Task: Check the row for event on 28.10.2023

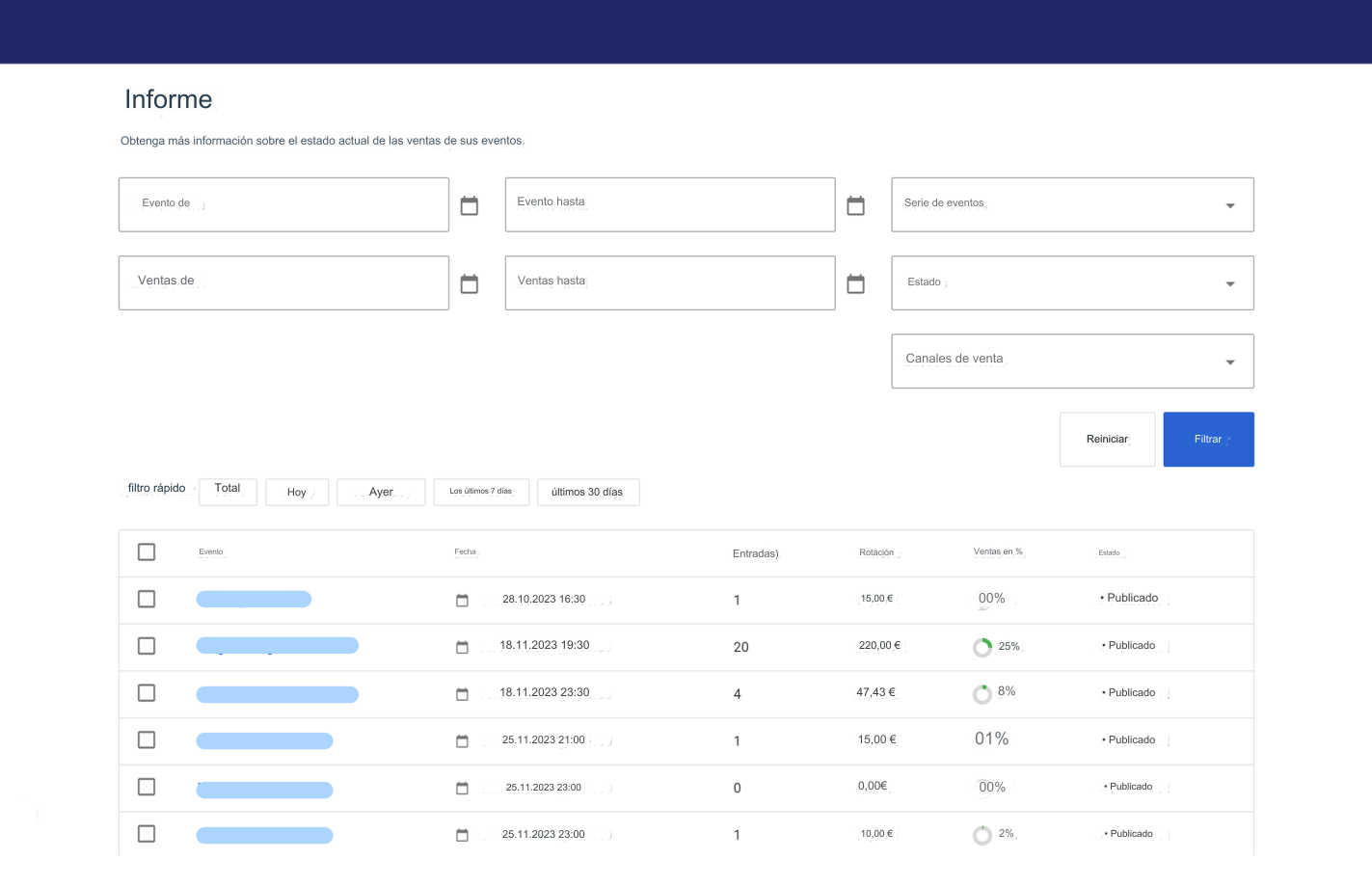Action: [147, 600]
